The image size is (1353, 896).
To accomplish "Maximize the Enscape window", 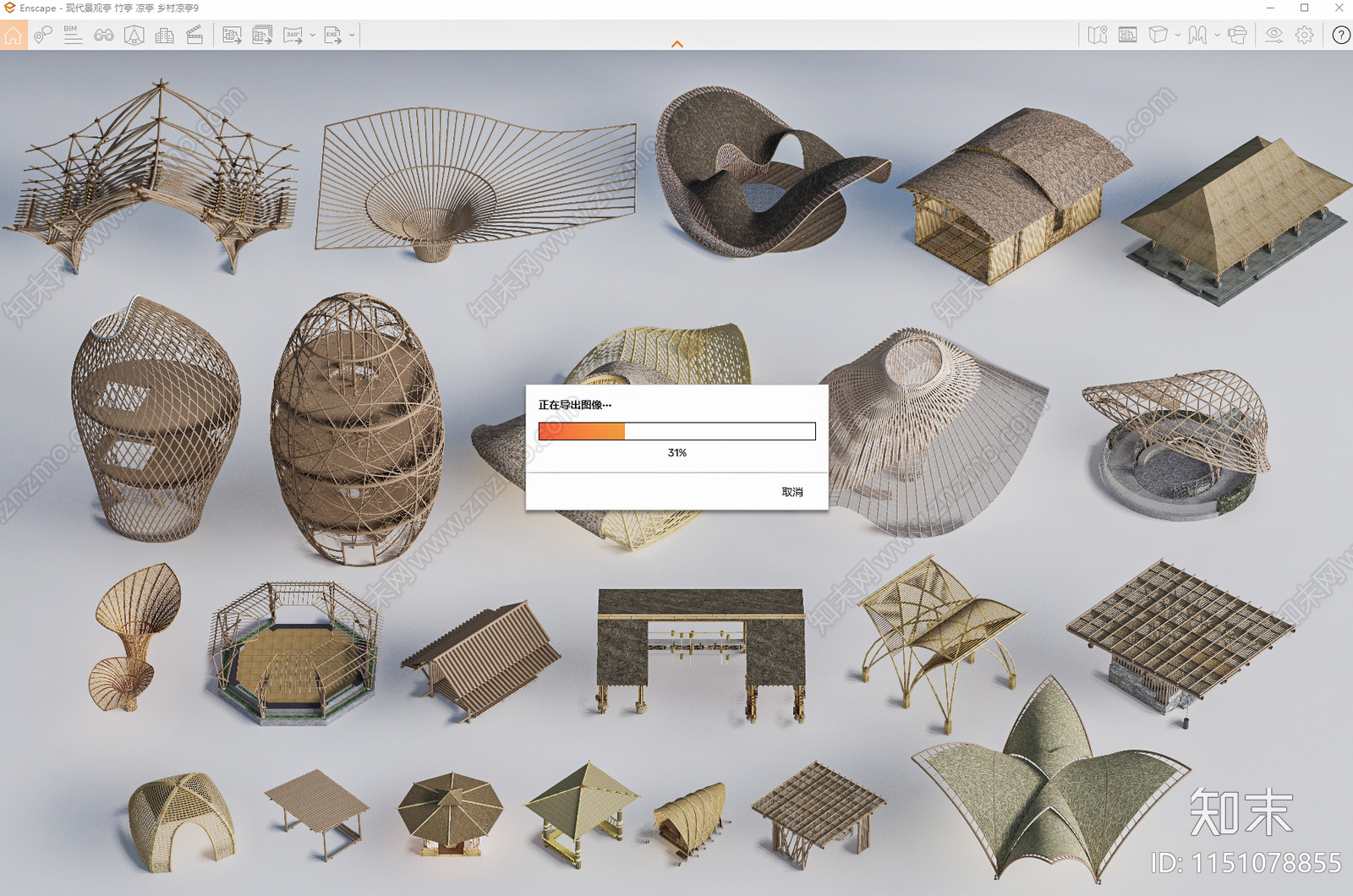I will tap(1305, 8).
